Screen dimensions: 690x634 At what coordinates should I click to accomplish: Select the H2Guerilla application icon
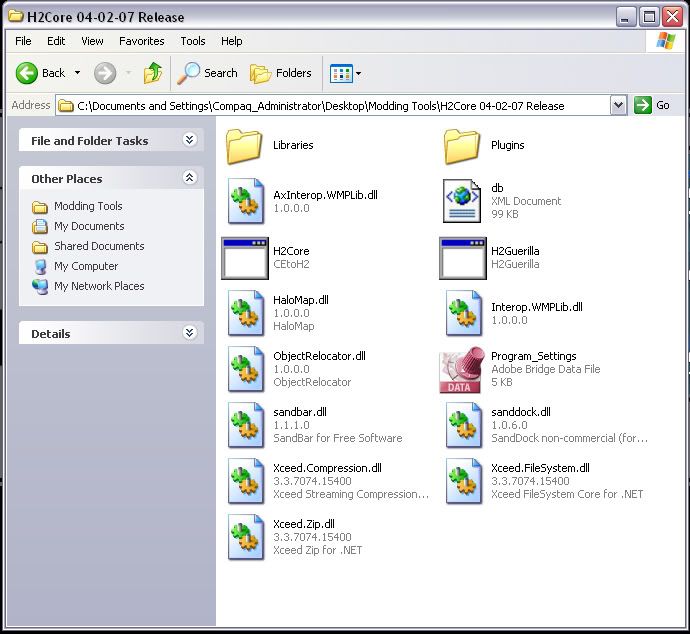pos(463,258)
